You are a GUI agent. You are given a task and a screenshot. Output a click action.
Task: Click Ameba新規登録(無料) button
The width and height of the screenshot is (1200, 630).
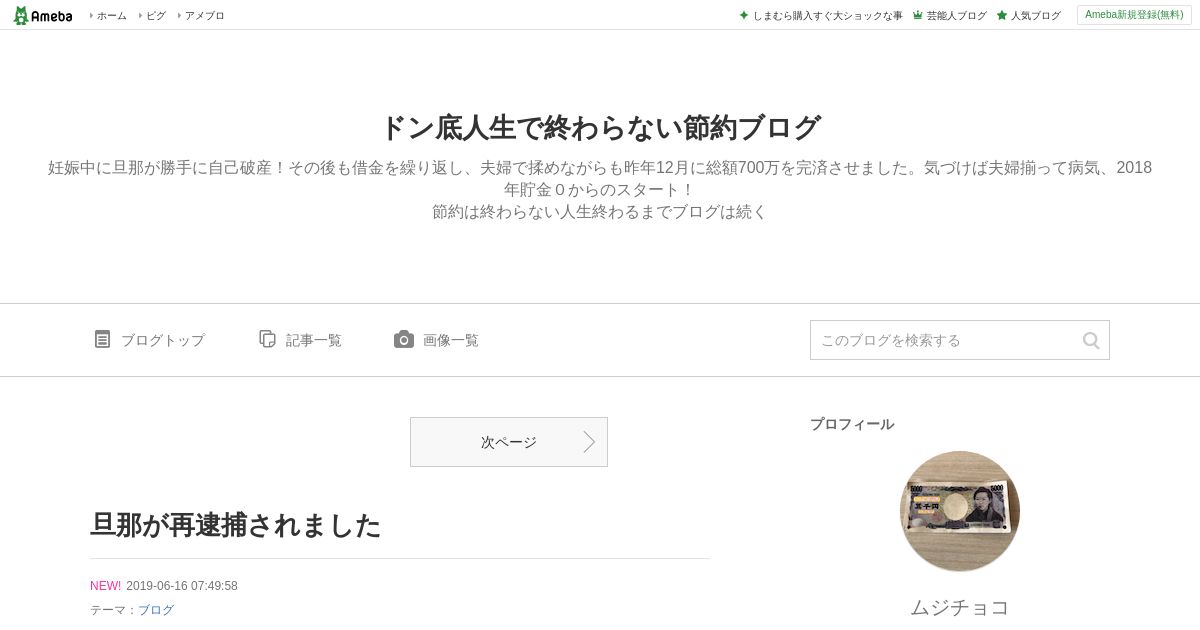[1134, 15]
